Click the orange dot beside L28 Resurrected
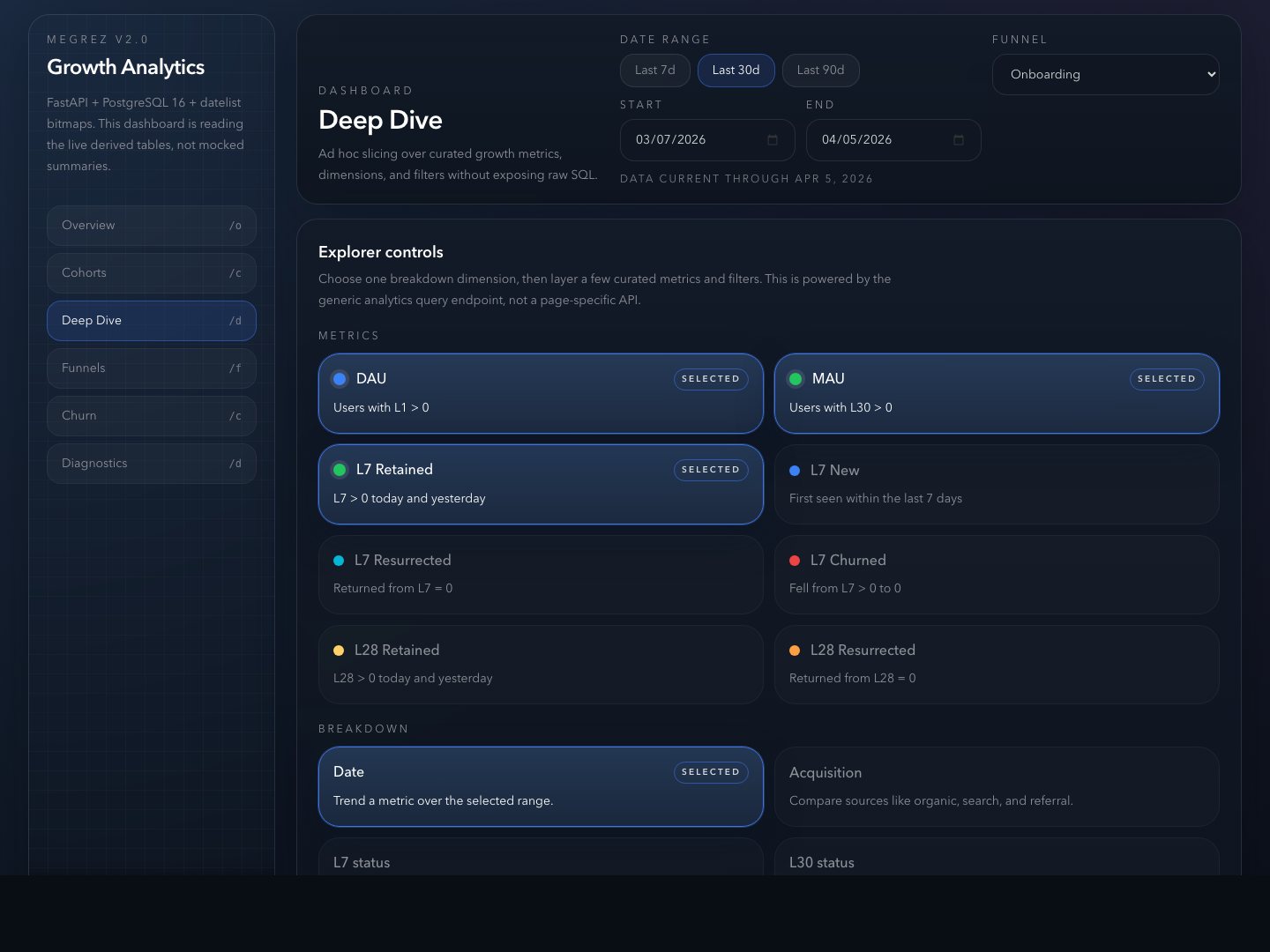This screenshot has width=1270, height=952. [795, 651]
